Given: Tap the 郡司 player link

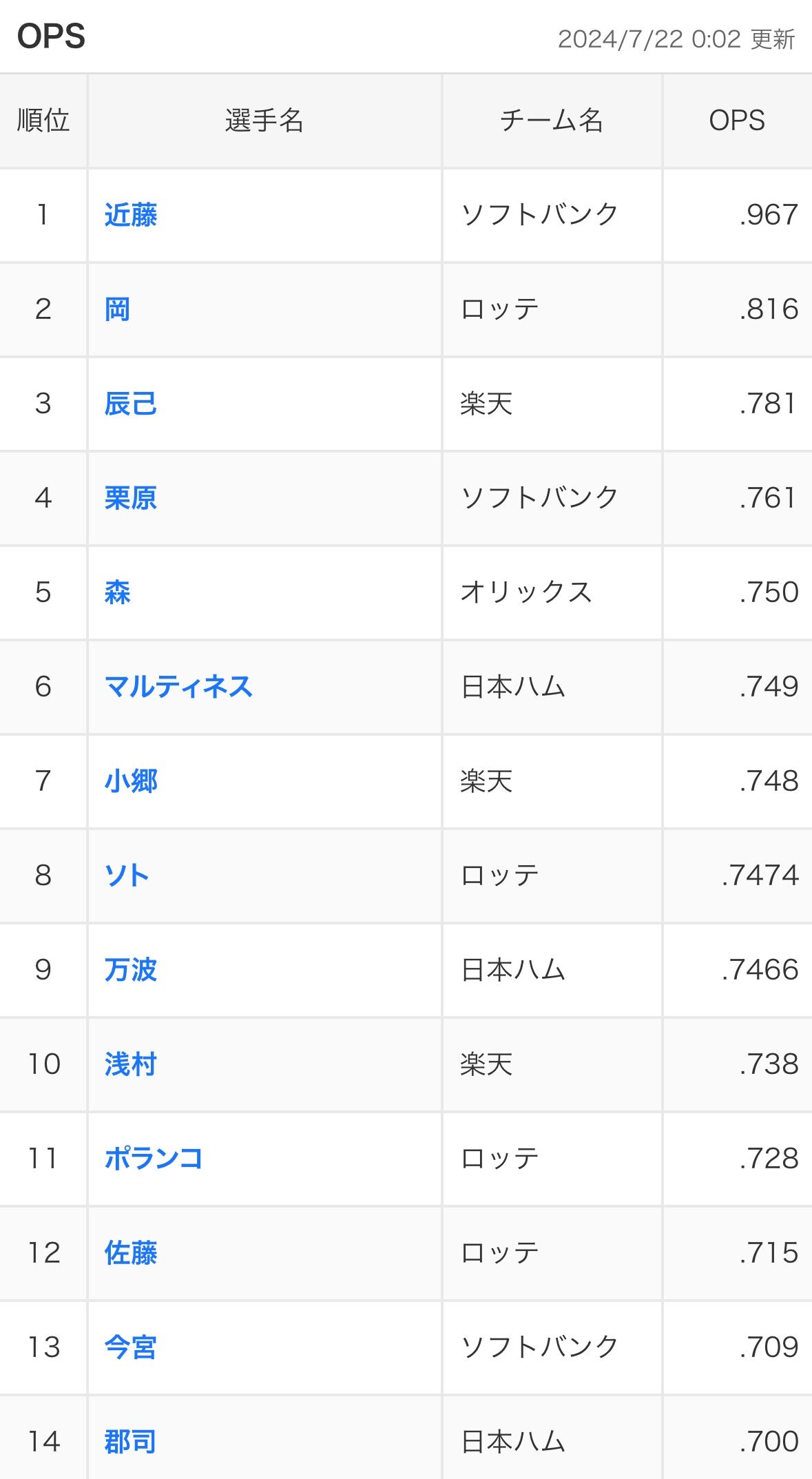Looking at the screenshot, I should point(131,1441).
